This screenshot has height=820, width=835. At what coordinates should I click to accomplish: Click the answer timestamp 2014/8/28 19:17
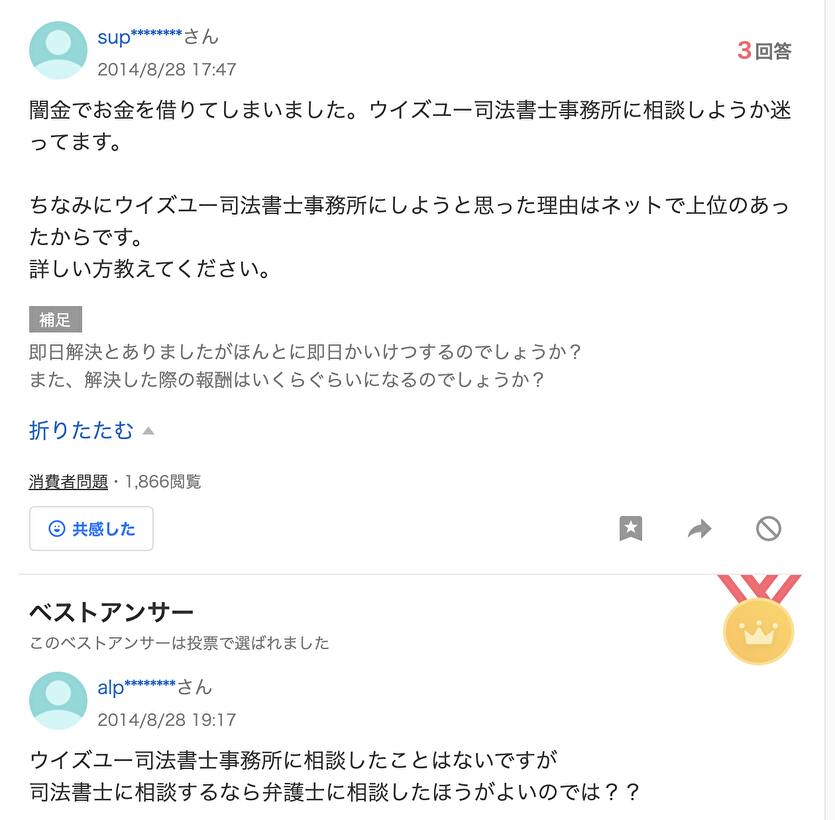pyautogui.click(x=167, y=720)
